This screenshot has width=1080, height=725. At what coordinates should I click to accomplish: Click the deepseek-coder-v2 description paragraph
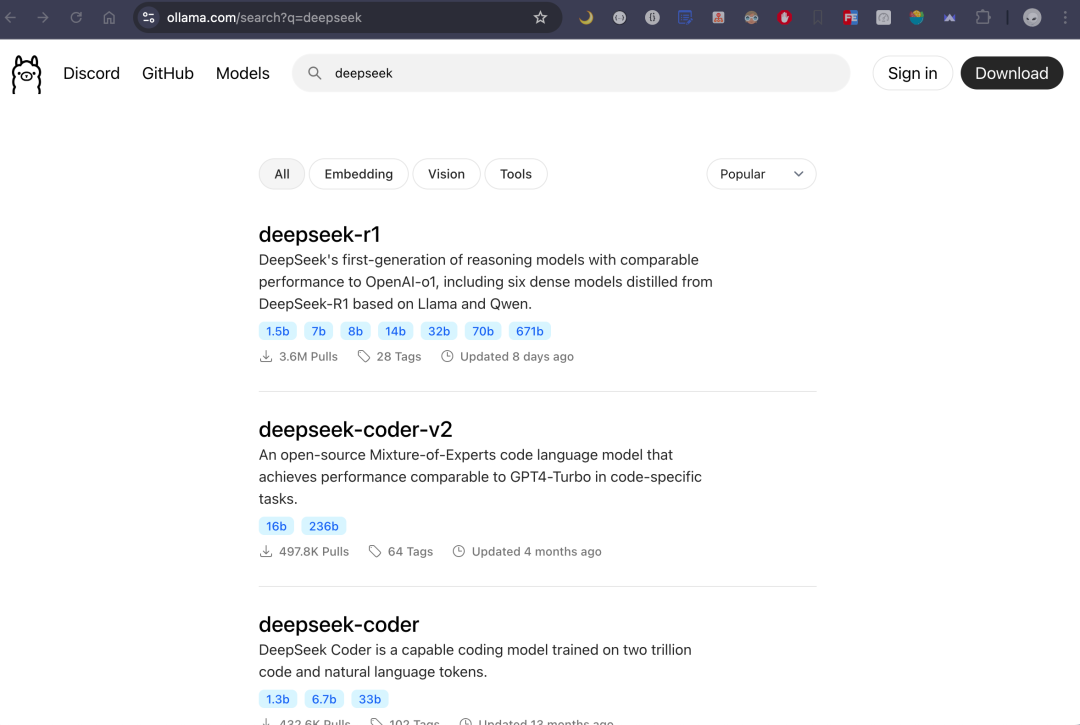click(x=480, y=476)
